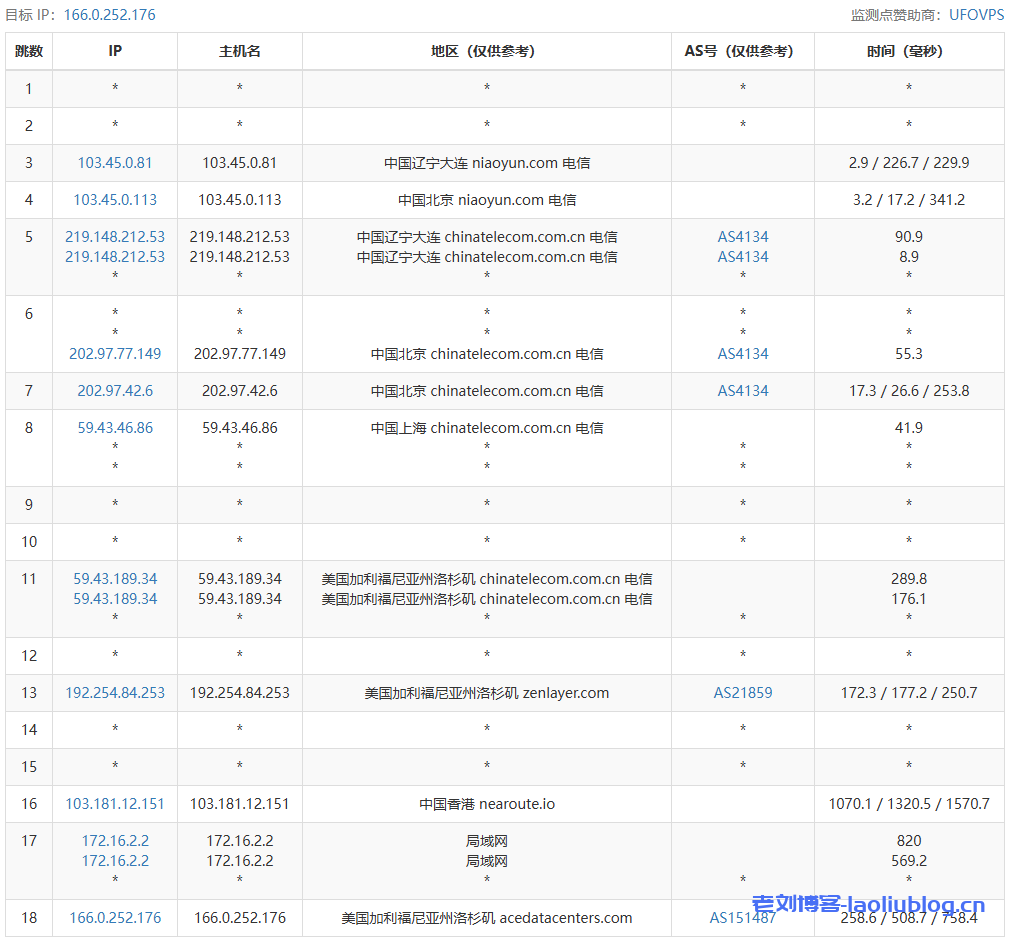Open the 103.181.12.151 IP link

coord(115,804)
